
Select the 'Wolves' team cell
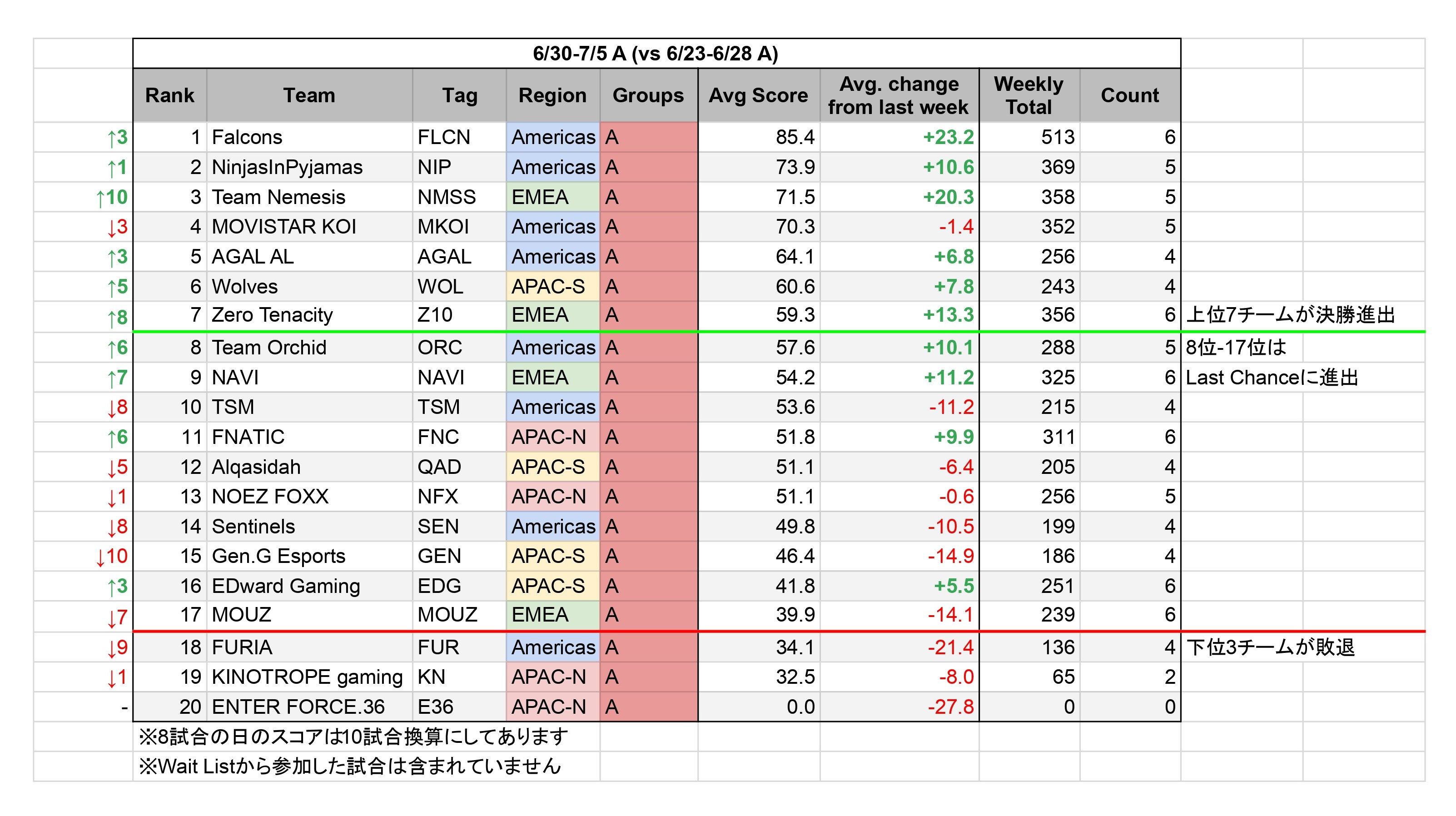[x=309, y=287]
